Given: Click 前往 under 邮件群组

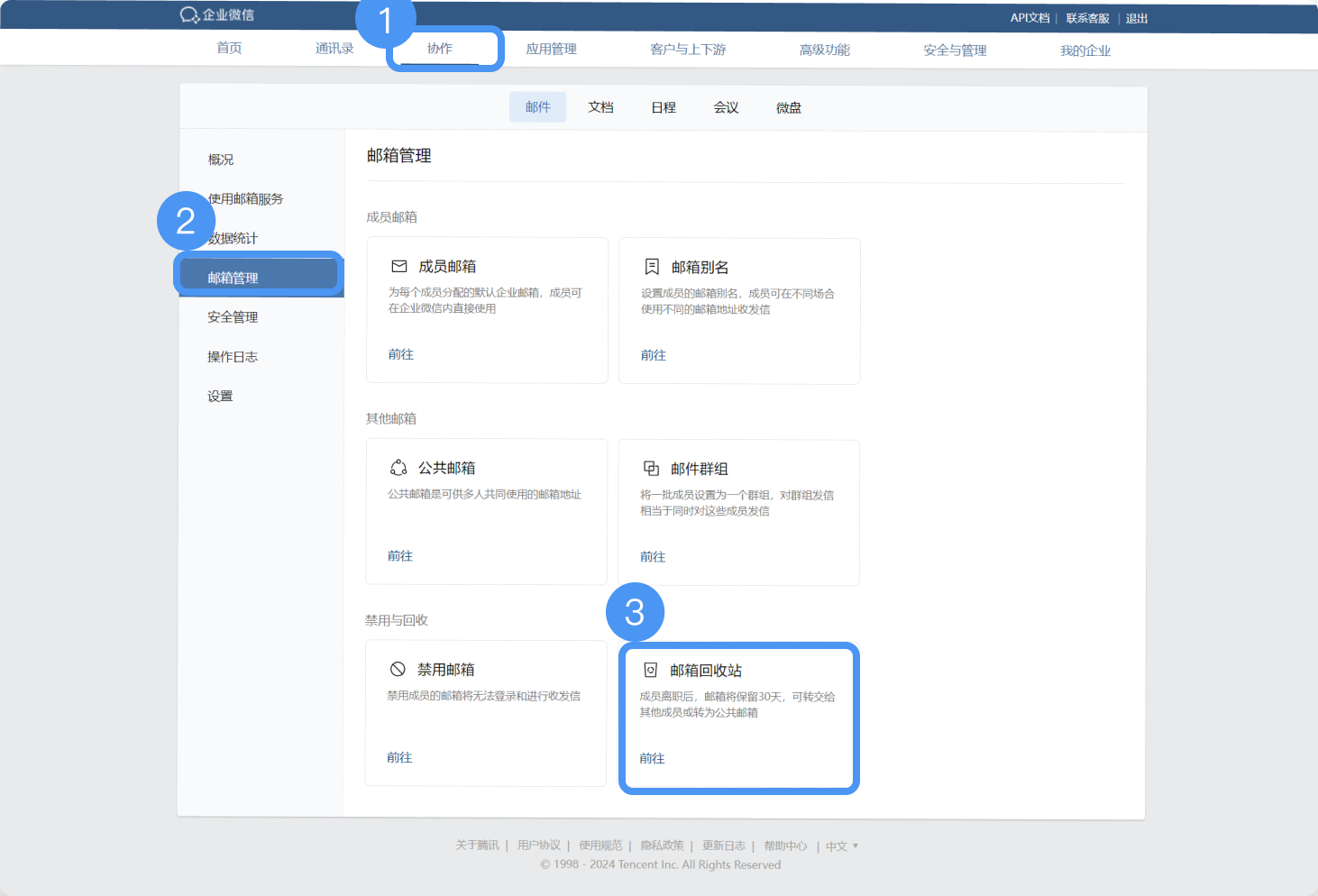Looking at the screenshot, I should pyautogui.click(x=653, y=558).
